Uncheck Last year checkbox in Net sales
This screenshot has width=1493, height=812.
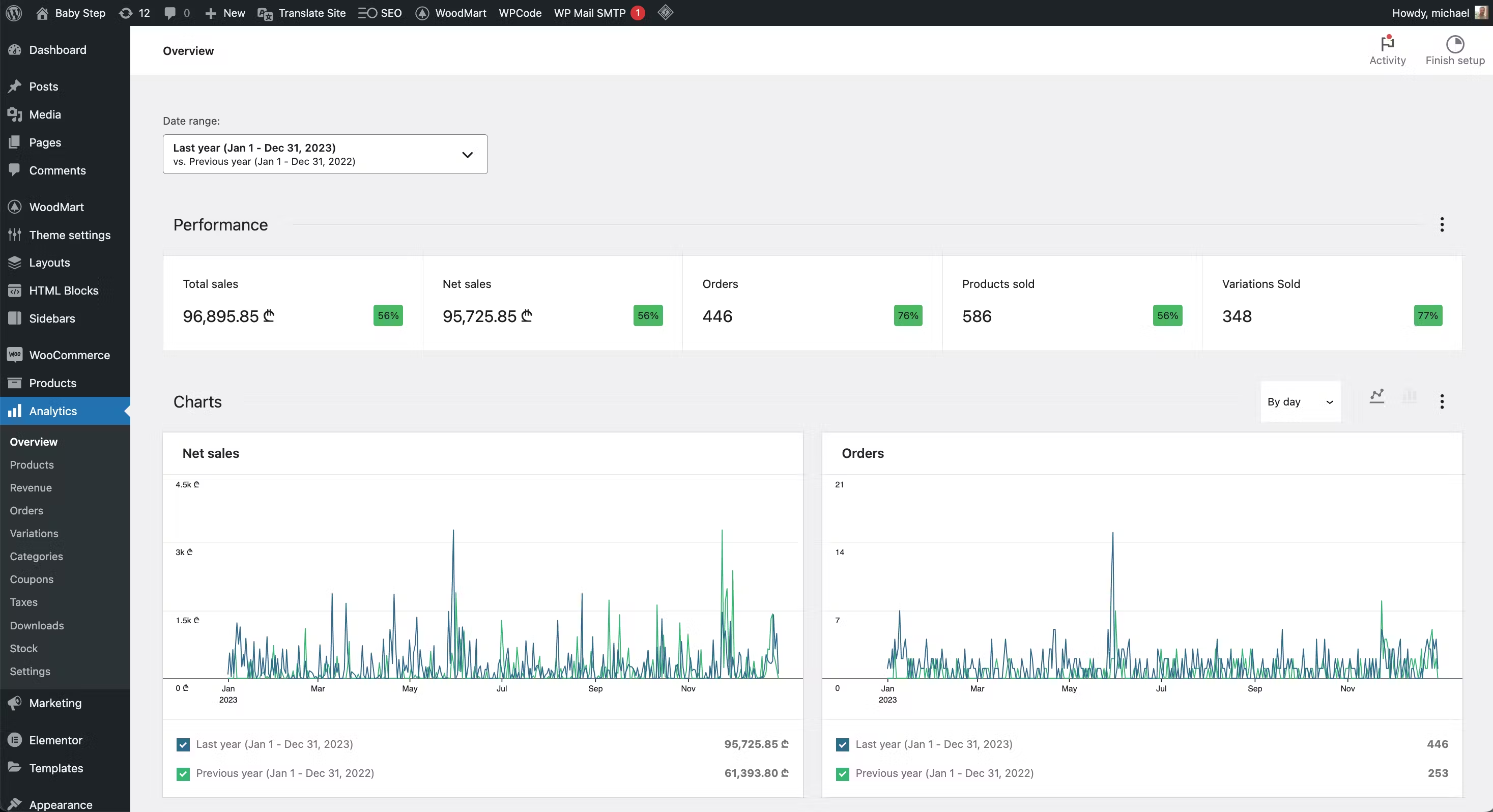tap(183, 745)
